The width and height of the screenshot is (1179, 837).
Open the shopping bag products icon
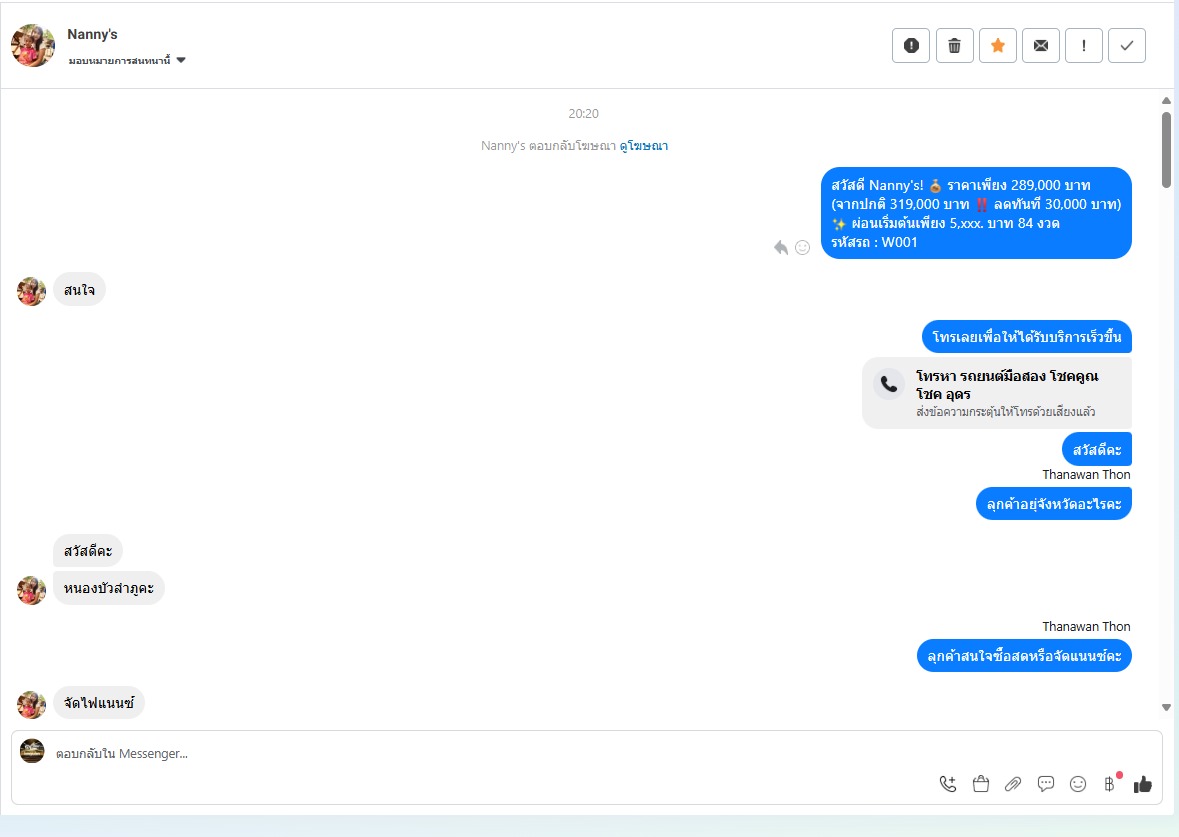(x=980, y=784)
